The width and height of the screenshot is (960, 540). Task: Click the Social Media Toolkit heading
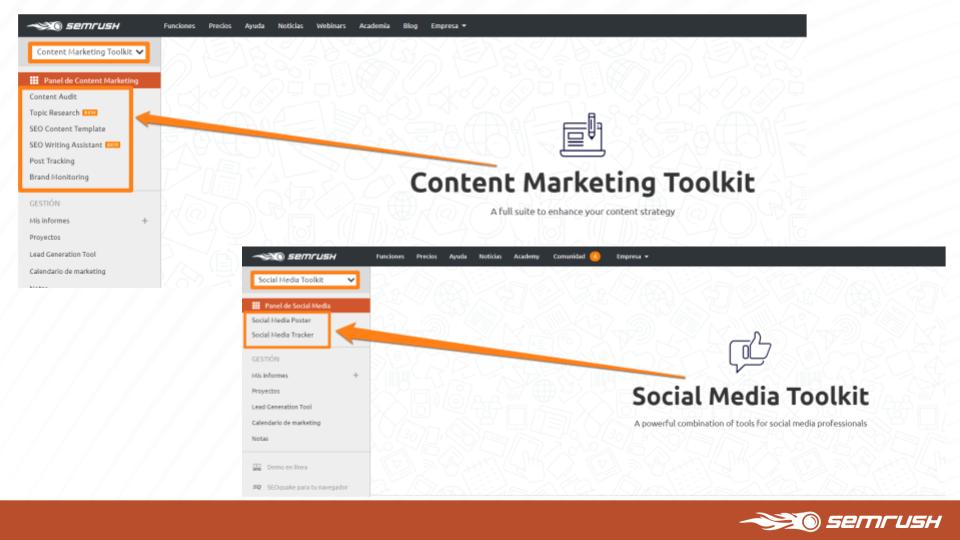[750, 396]
